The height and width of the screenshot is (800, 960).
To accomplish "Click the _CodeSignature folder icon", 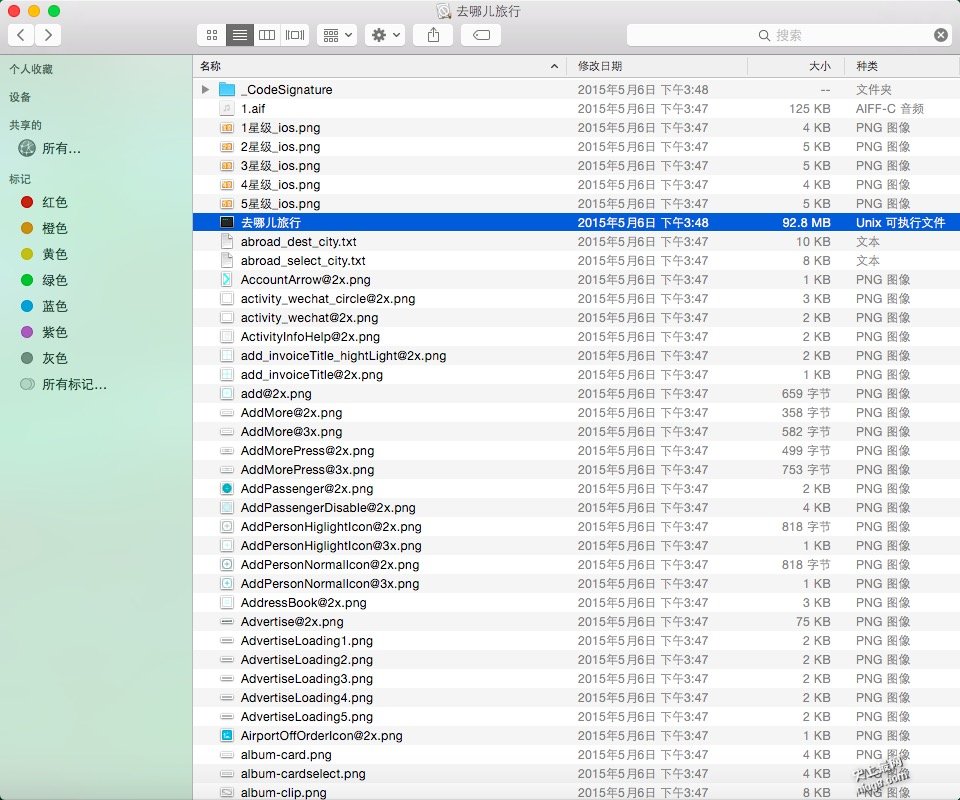I will click(x=227, y=89).
